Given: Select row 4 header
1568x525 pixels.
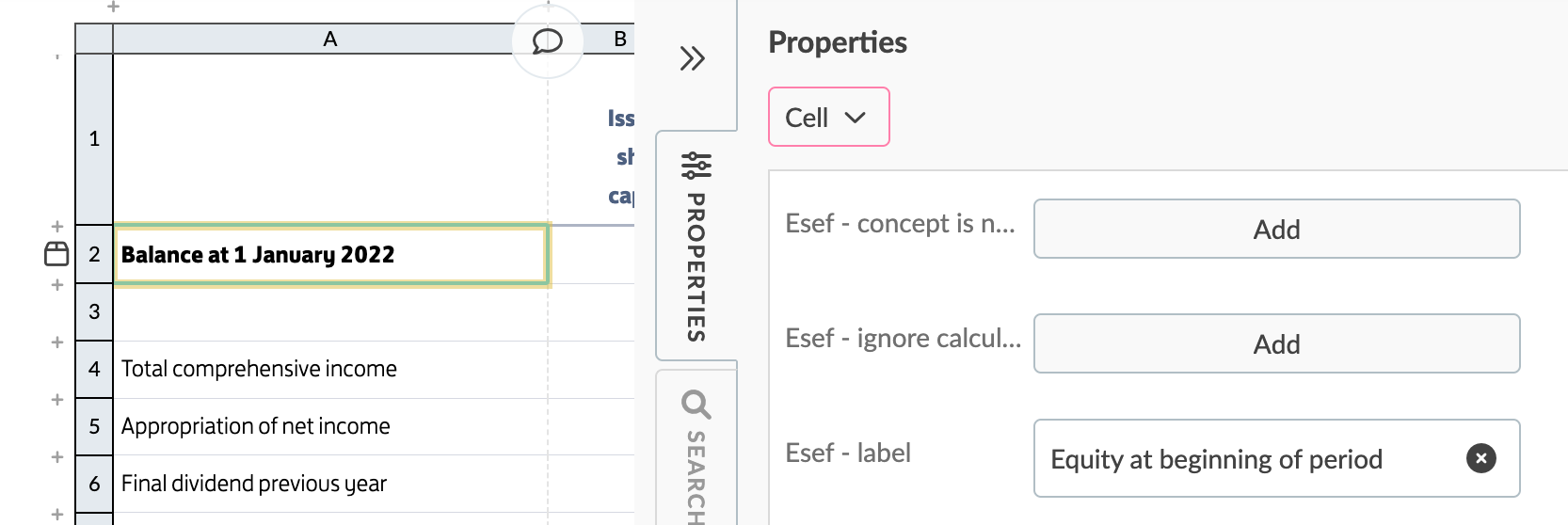Looking at the screenshot, I should (x=94, y=369).
